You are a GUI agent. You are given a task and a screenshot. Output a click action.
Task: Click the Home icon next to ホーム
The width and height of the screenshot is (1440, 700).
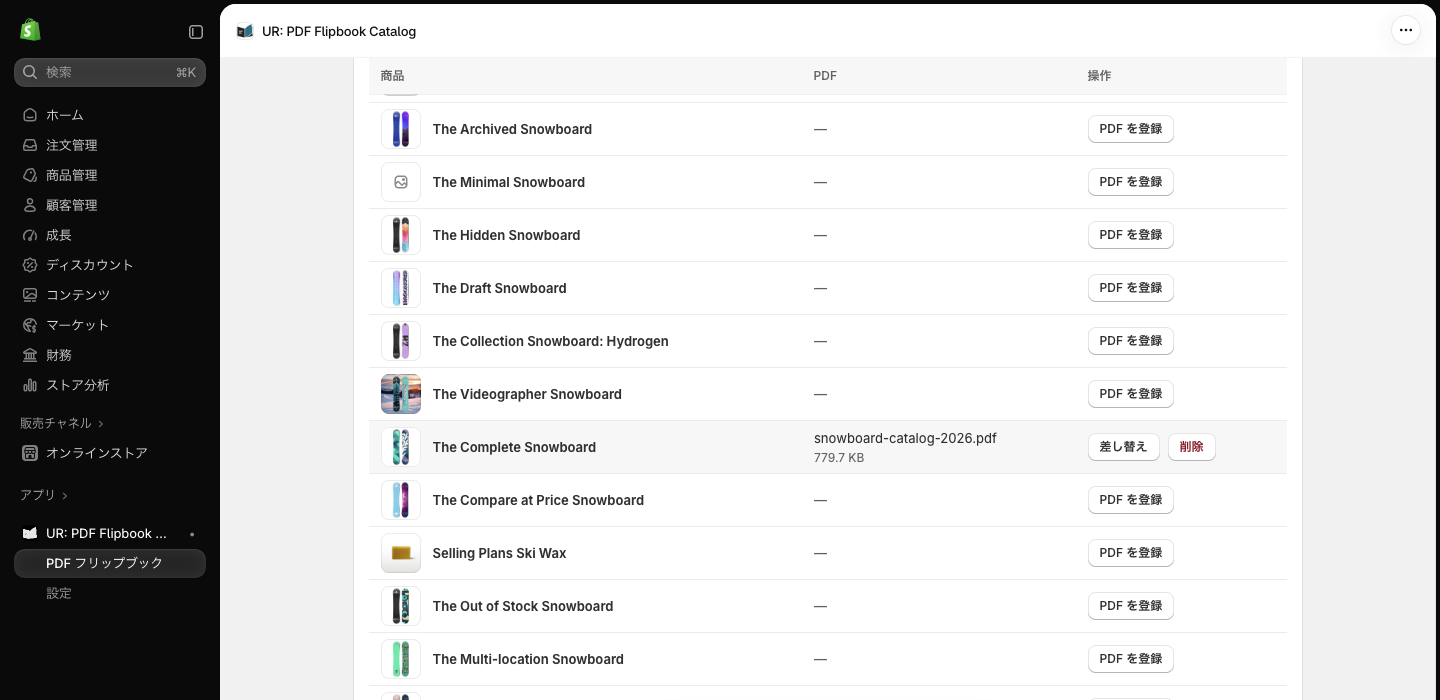pyautogui.click(x=30, y=115)
